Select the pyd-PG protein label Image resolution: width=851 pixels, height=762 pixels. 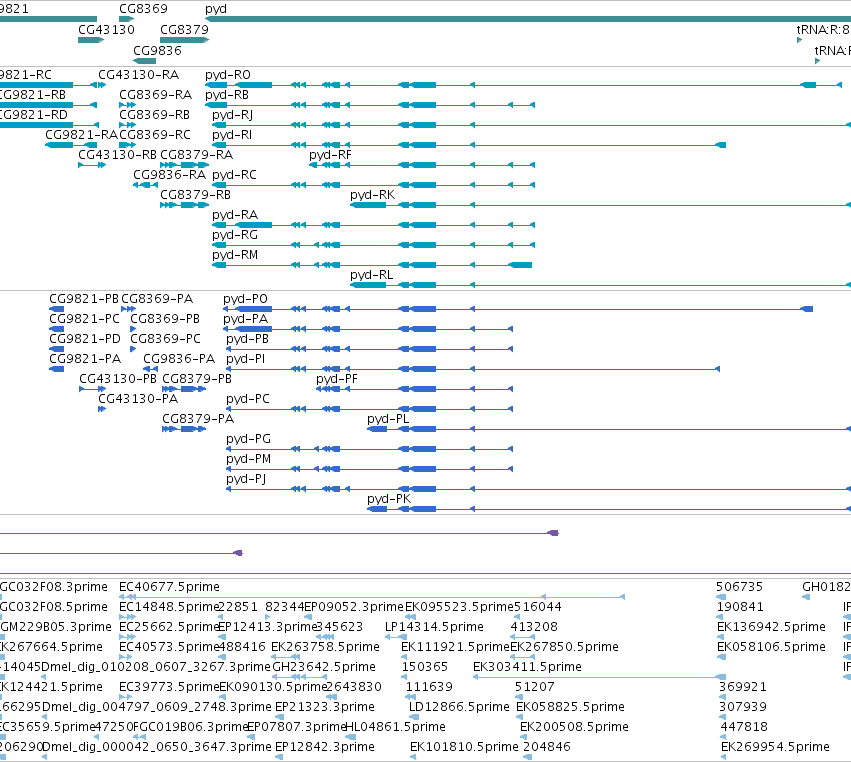click(x=249, y=440)
